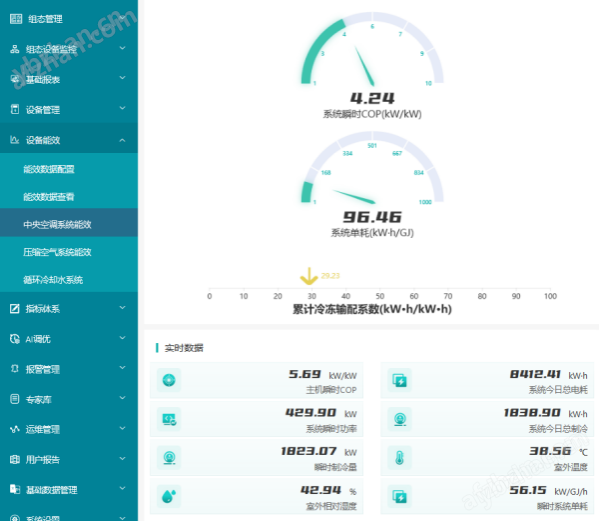Expand the 指标体系 chevron

pyautogui.click(x=122, y=307)
